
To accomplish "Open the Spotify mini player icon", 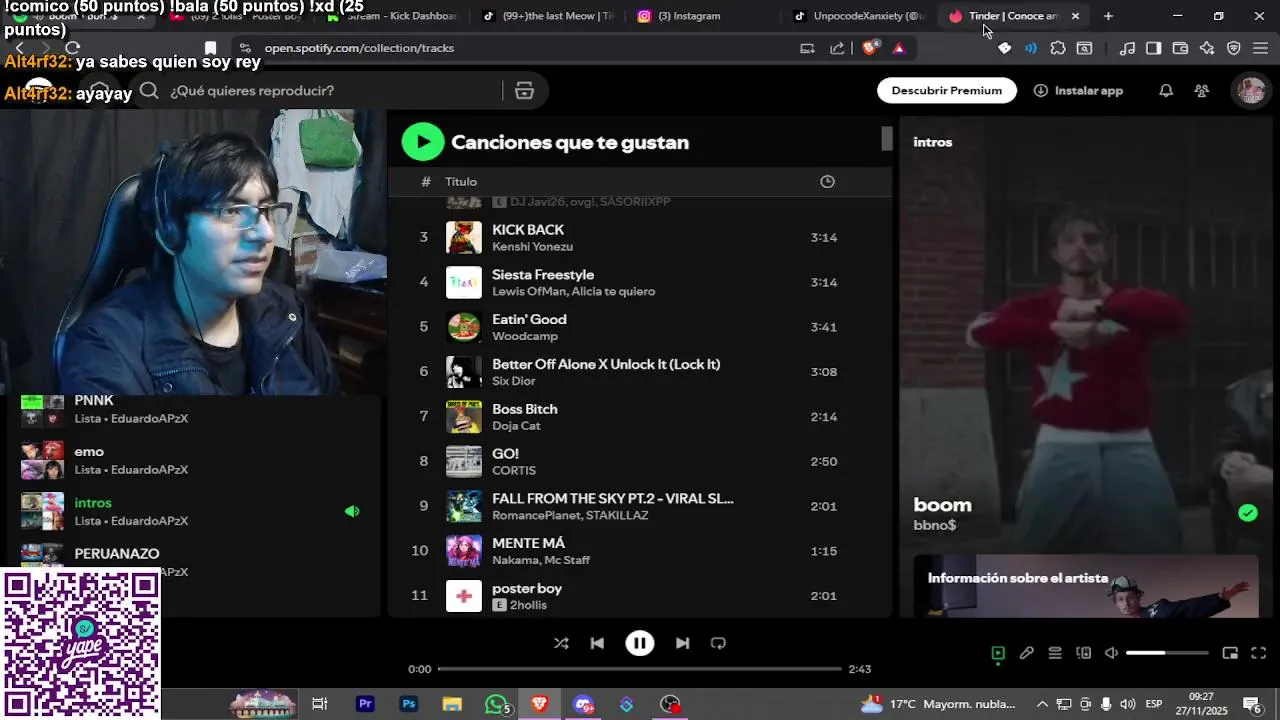I will pyautogui.click(x=1230, y=653).
